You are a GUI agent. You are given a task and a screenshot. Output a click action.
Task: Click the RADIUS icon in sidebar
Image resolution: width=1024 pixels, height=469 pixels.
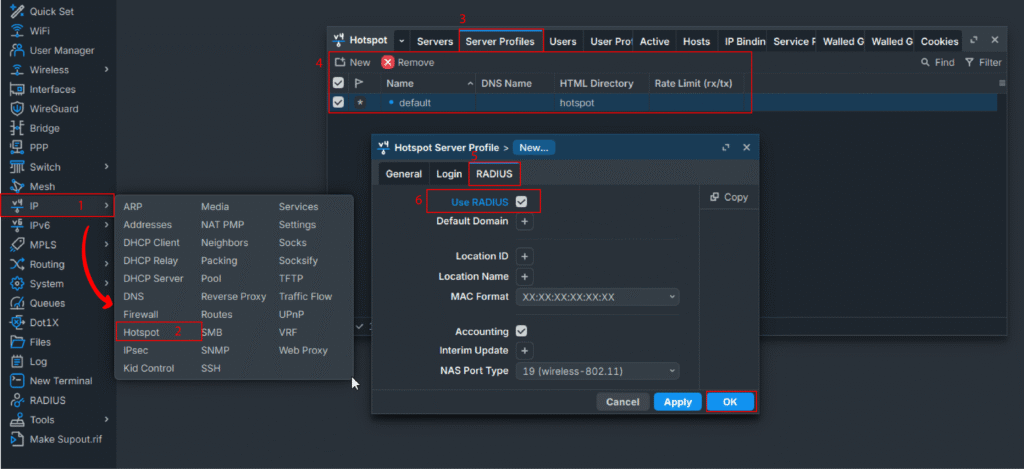tap(18, 400)
